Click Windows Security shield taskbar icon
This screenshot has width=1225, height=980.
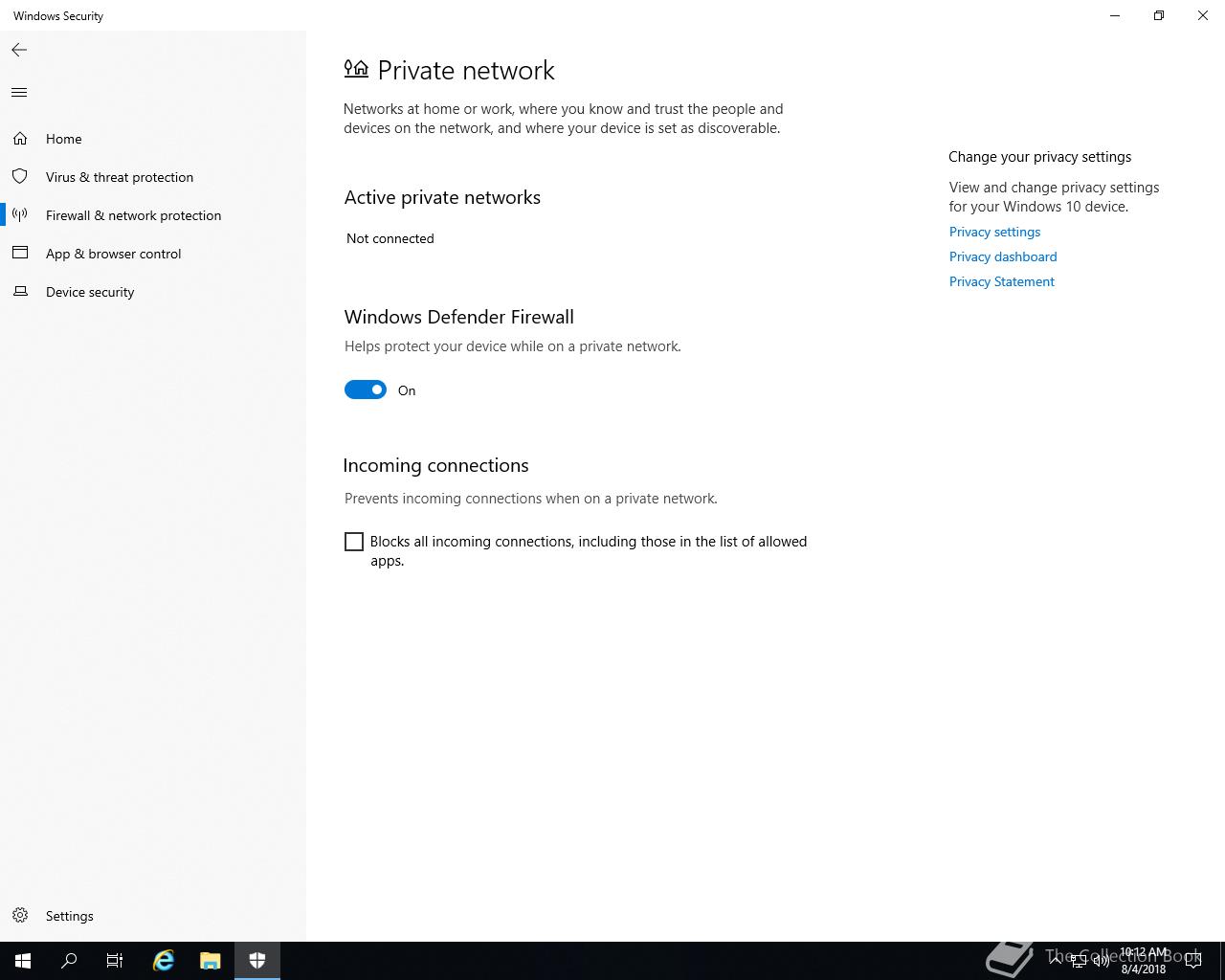pos(257,961)
